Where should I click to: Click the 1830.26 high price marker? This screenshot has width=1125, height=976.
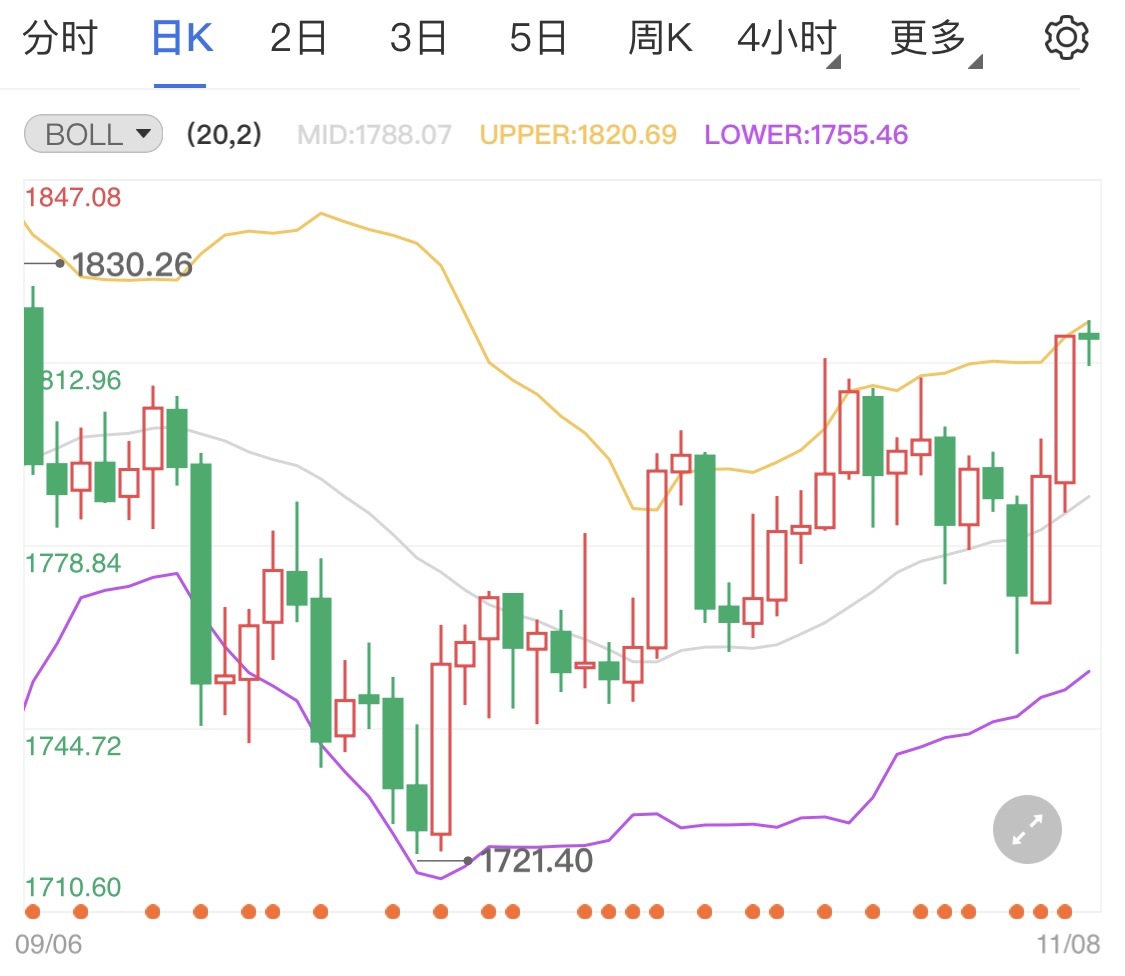tap(131, 264)
